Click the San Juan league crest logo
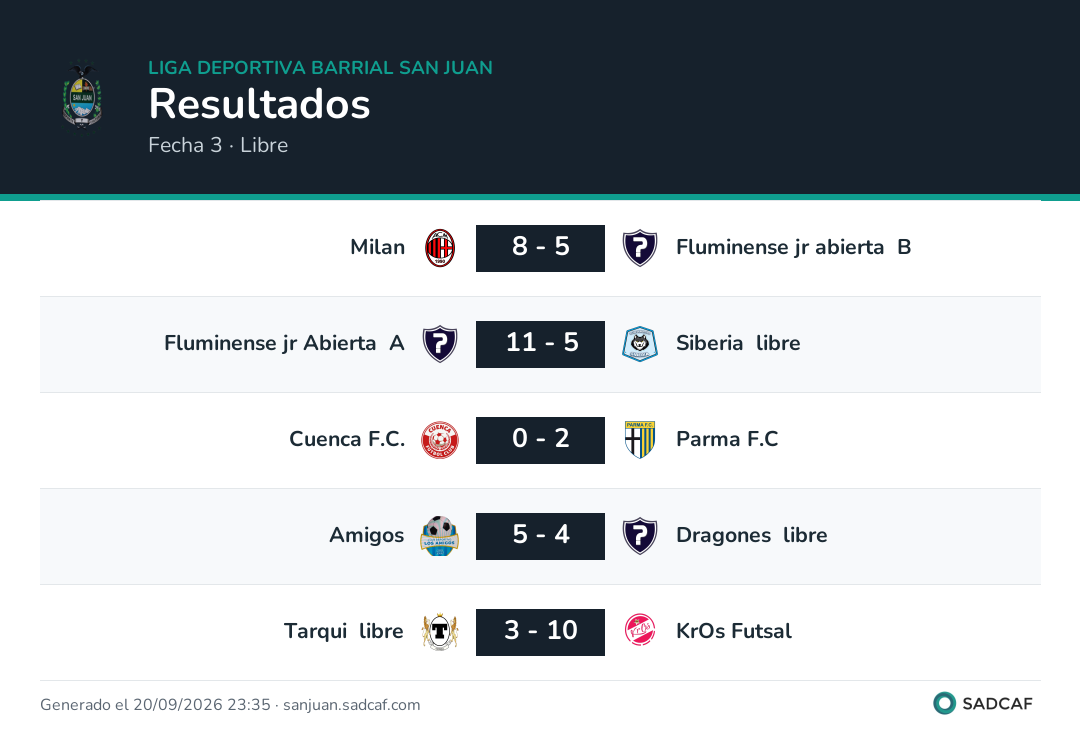The height and width of the screenshot is (756, 1080). pyautogui.click(x=83, y=96)
